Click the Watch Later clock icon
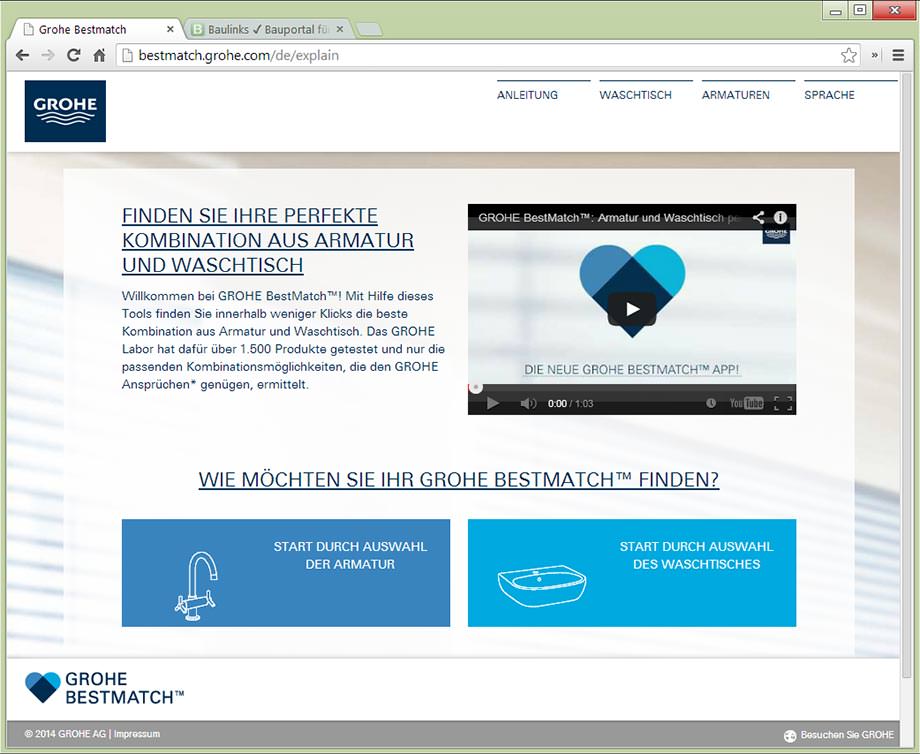The image size is (920, 754). click(711, 403)
